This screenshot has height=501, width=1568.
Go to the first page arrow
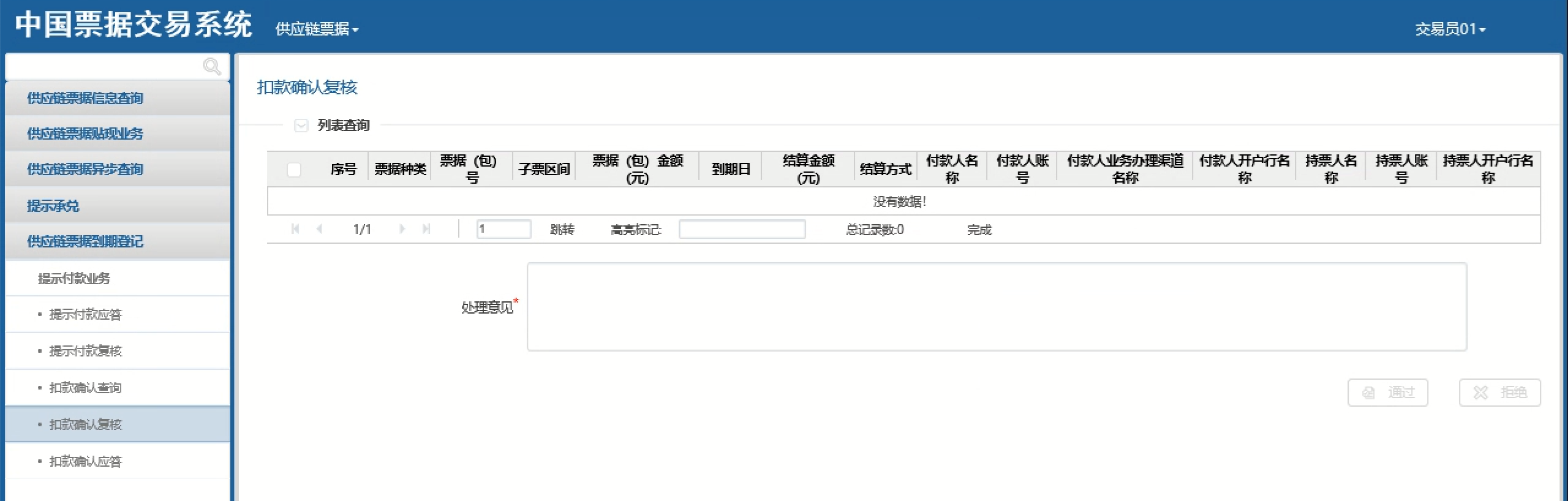click(295, 229)
